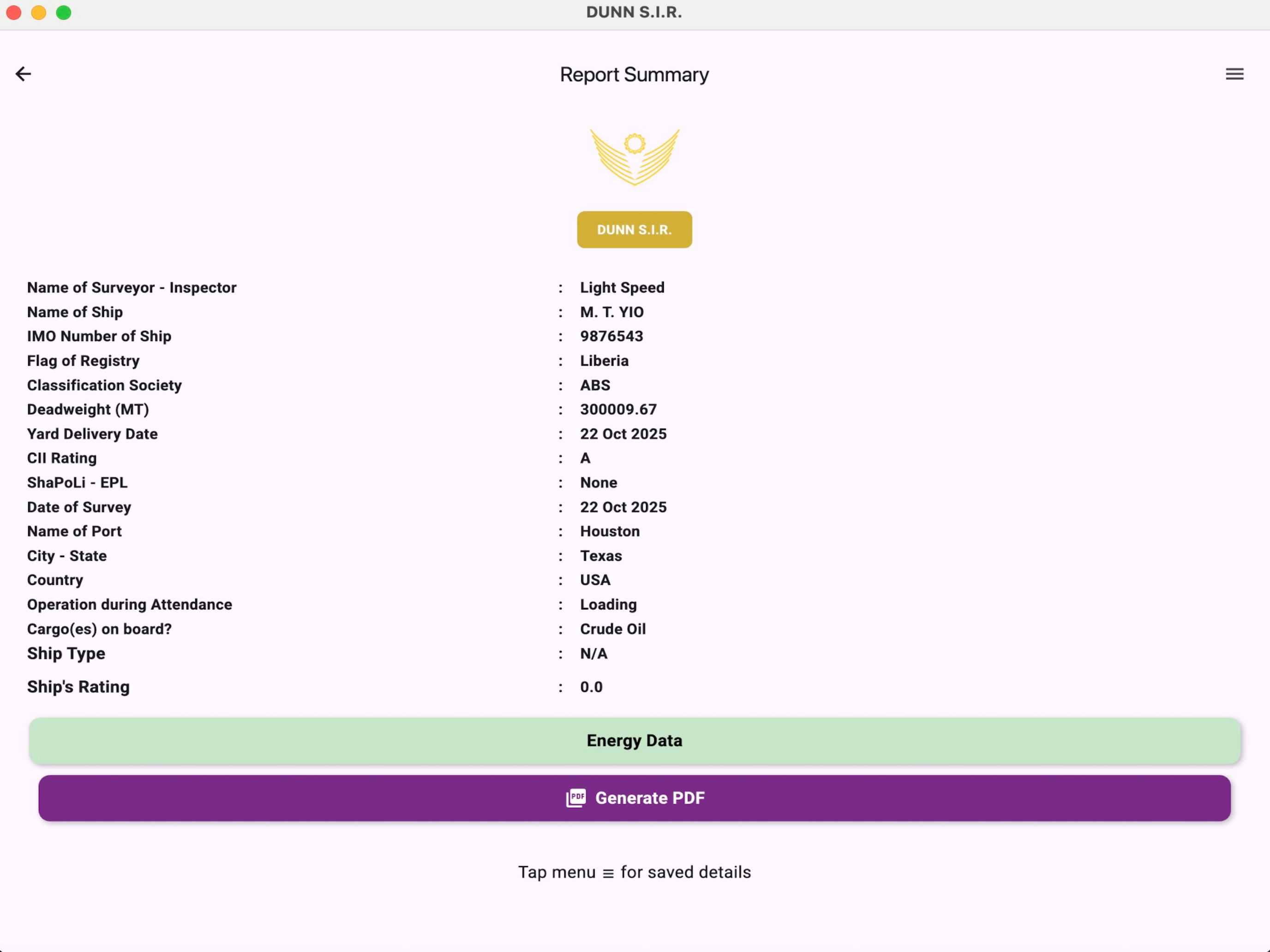Click the 'Name of Ship' label

[75, 312]
